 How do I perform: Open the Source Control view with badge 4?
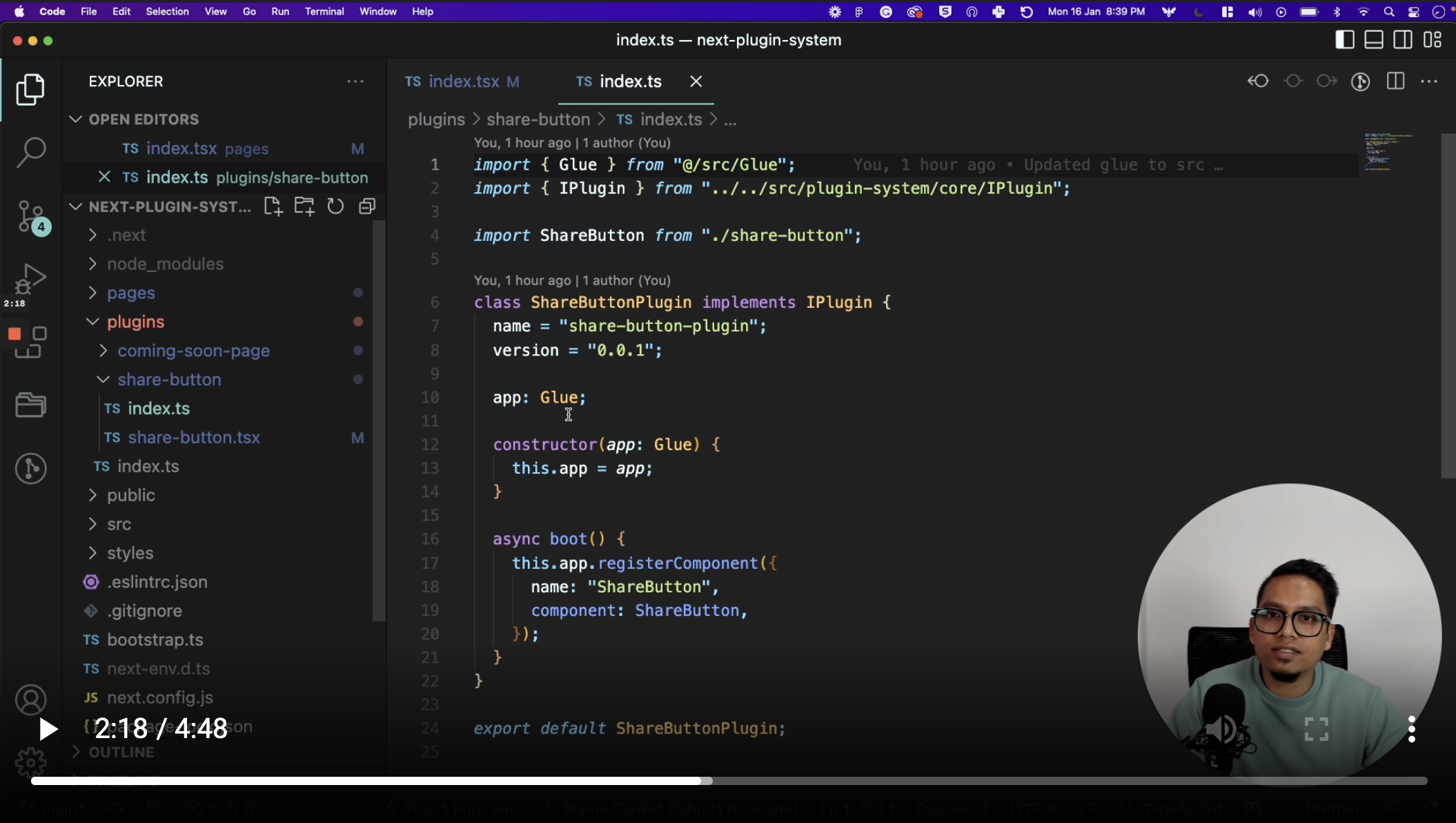[x=31, y=216]
